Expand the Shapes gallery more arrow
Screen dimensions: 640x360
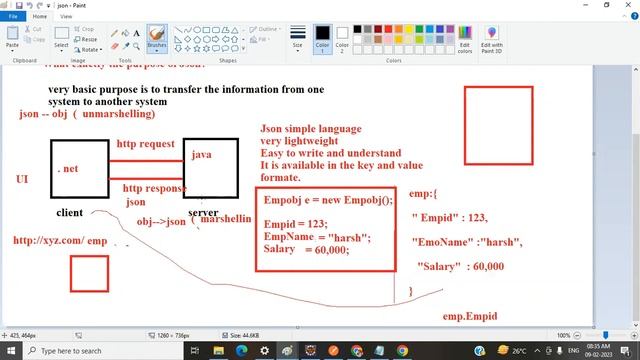[244, 49]
